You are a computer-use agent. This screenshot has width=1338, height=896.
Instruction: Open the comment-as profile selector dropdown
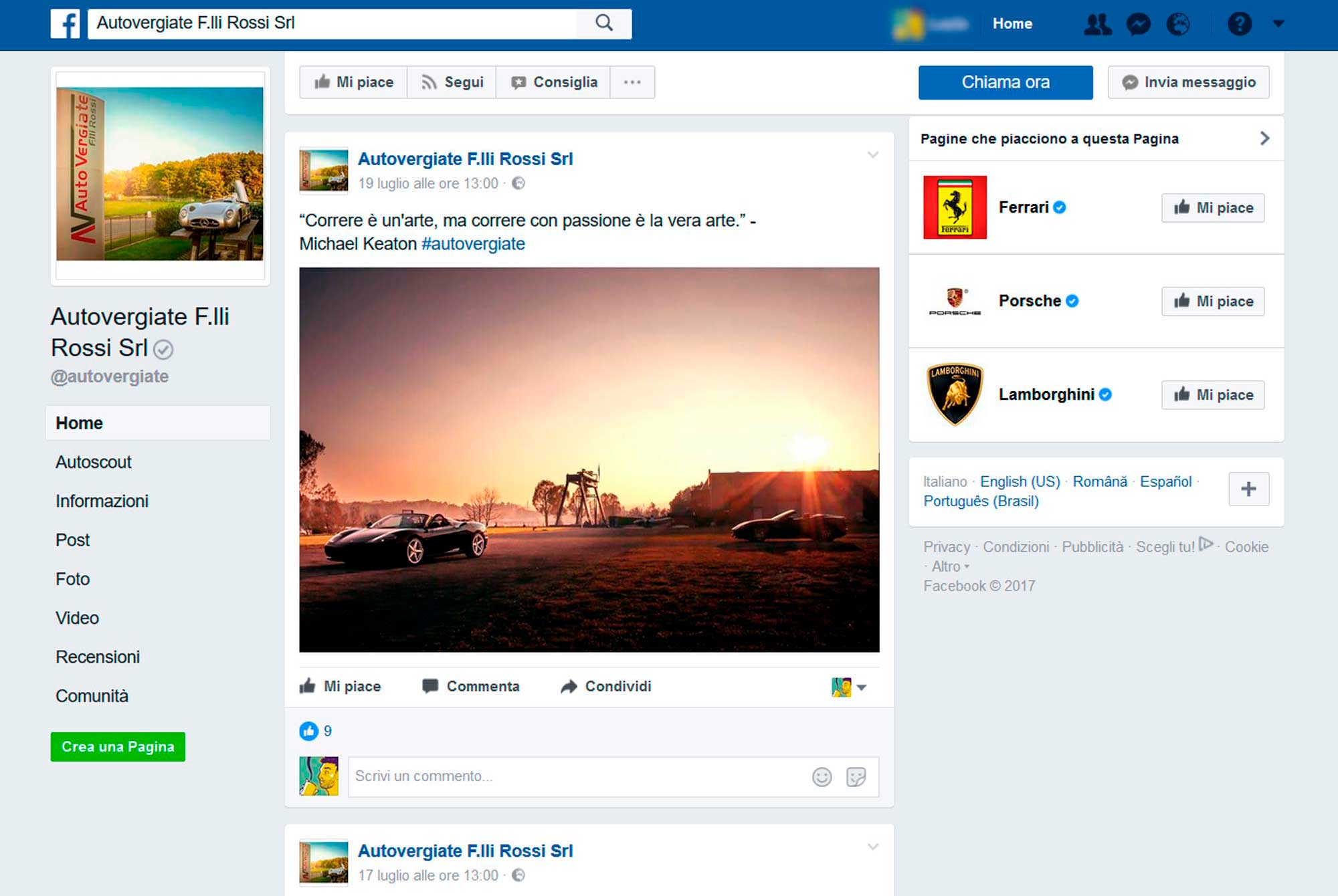(x=849, y=687)
